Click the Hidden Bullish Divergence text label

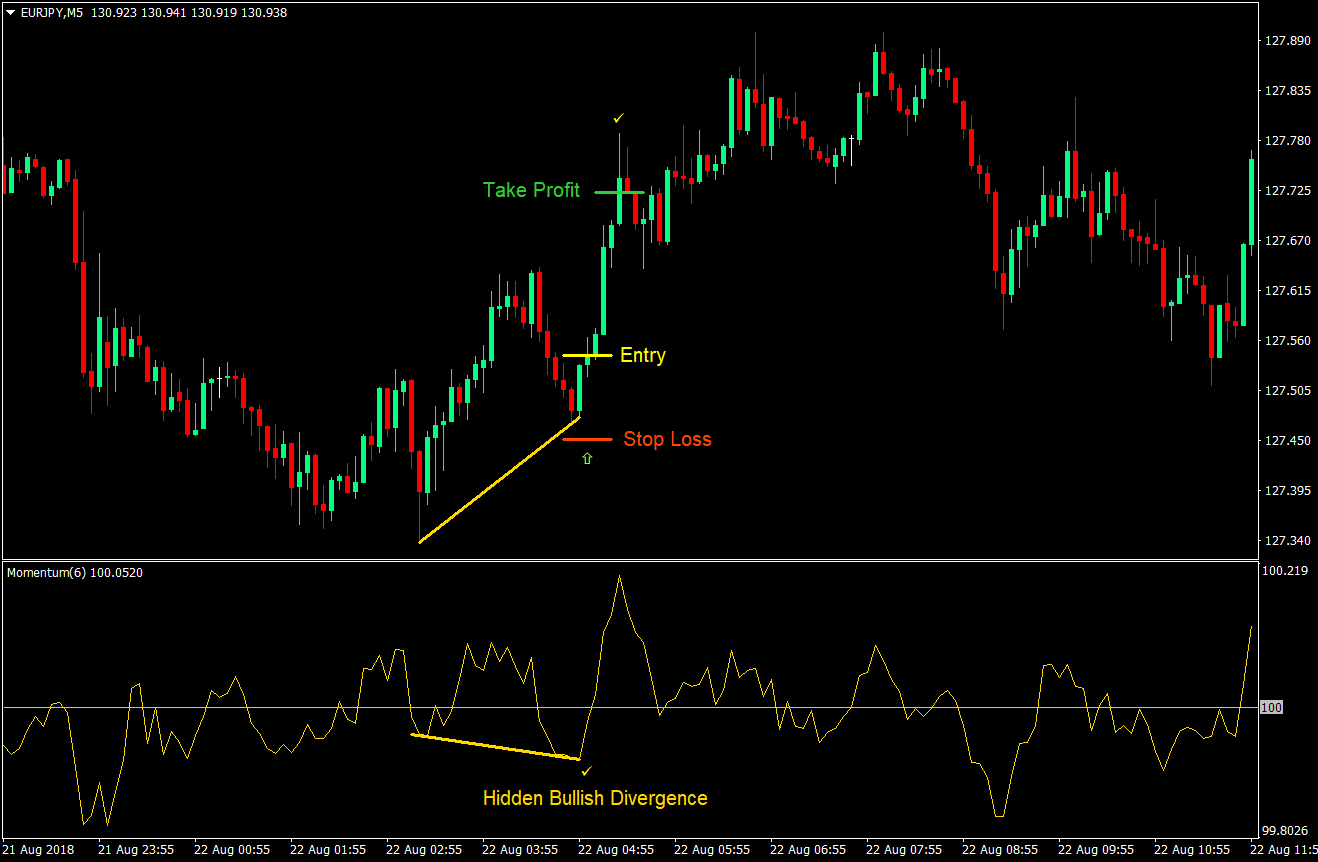(594, 798)
